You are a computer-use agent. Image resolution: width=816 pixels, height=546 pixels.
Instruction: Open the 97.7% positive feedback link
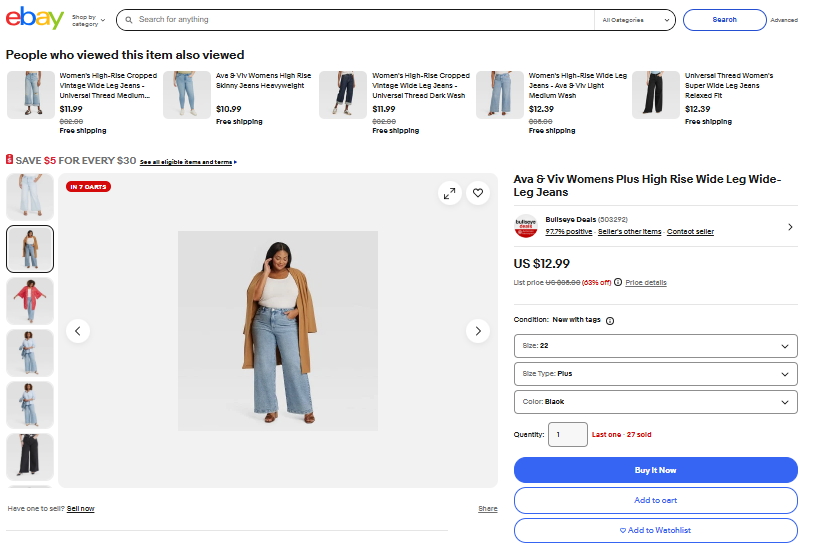click(569, 232)
